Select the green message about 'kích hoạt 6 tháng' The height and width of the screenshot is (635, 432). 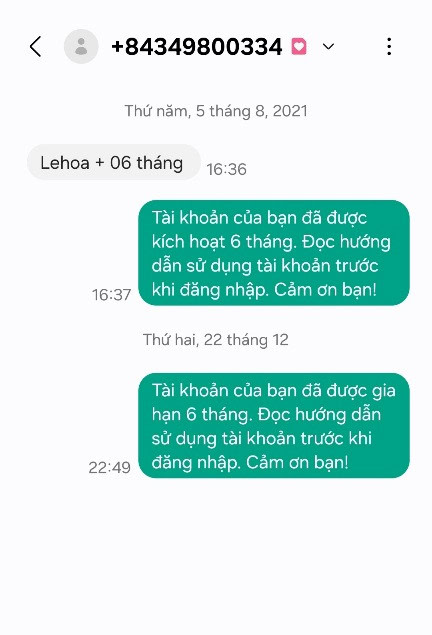274,253
